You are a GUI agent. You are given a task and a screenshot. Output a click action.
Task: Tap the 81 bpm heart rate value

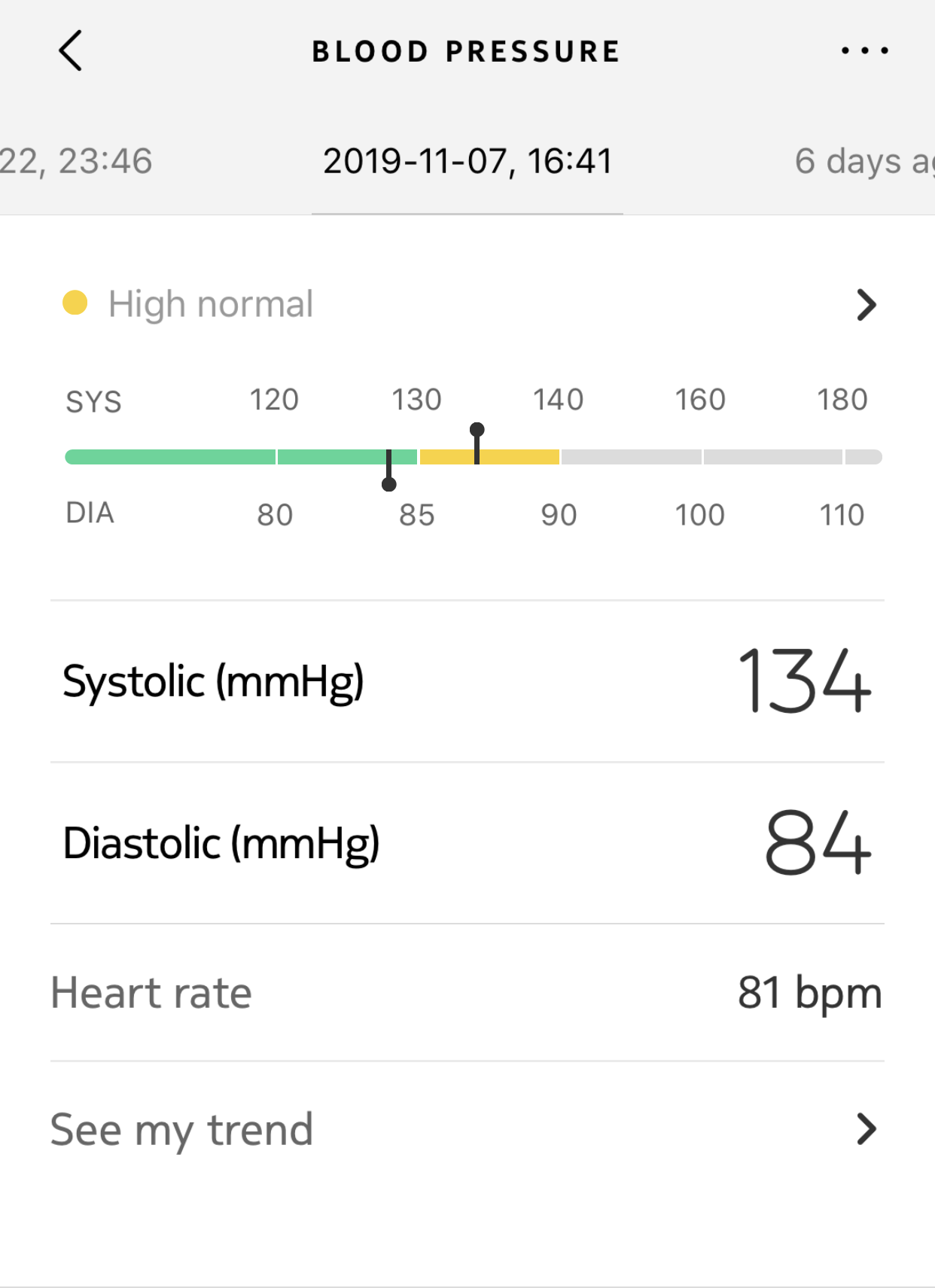click(x=809, y=993)
